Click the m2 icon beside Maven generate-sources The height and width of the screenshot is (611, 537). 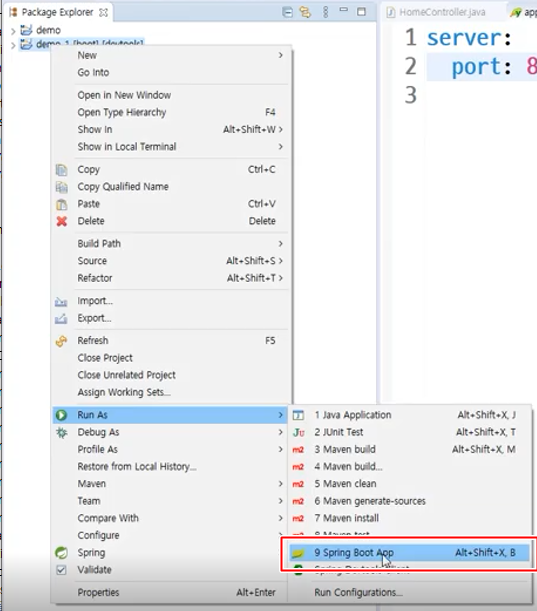pos(298,501)
